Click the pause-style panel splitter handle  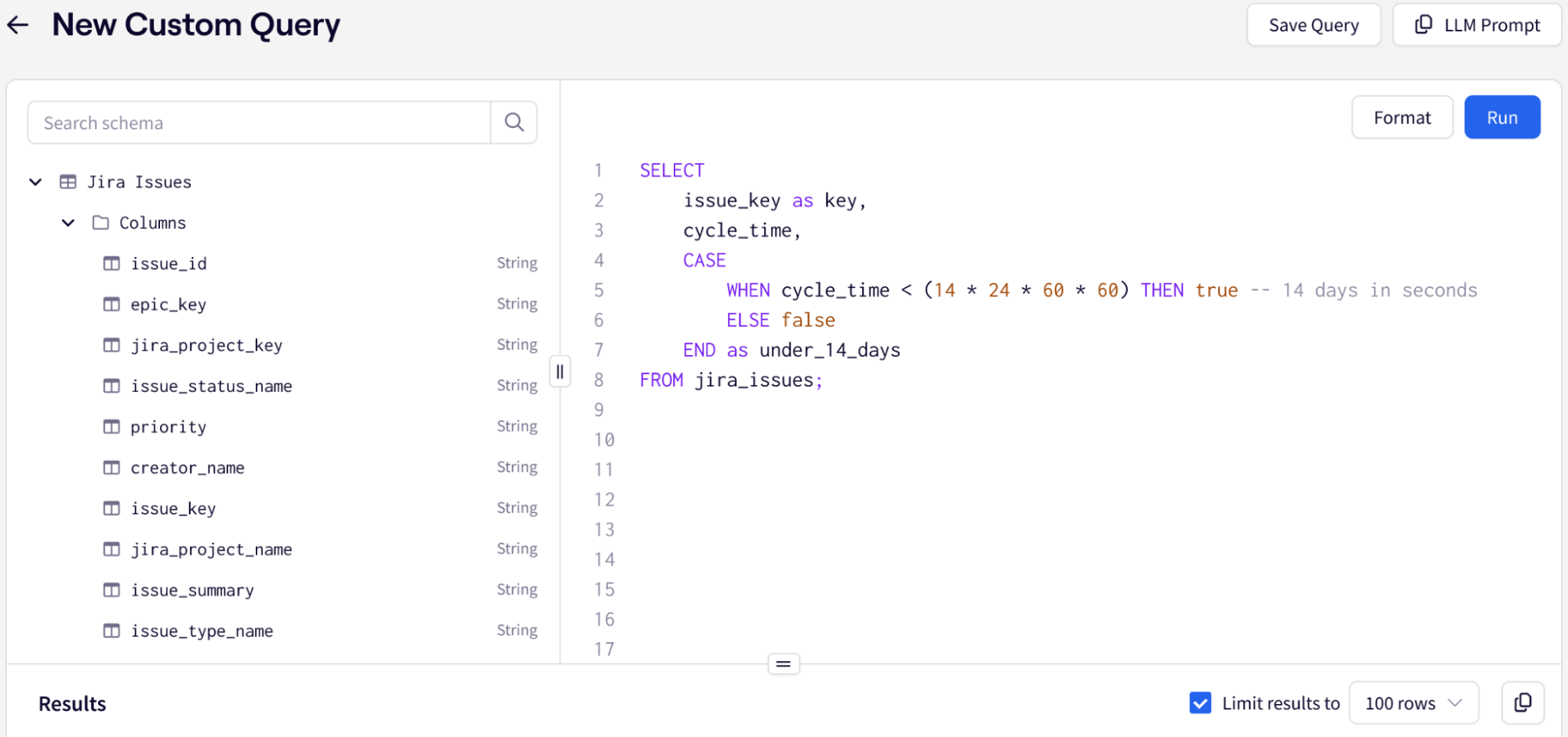pyautogui.click(x=560, y=371)
